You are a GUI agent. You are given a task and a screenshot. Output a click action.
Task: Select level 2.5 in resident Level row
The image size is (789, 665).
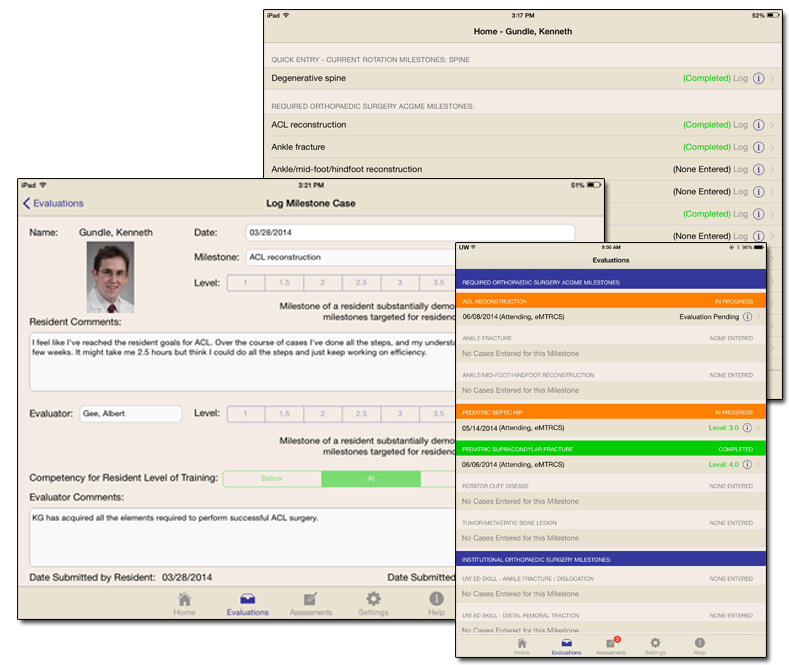pyautogui.click(x=362, y=283)
